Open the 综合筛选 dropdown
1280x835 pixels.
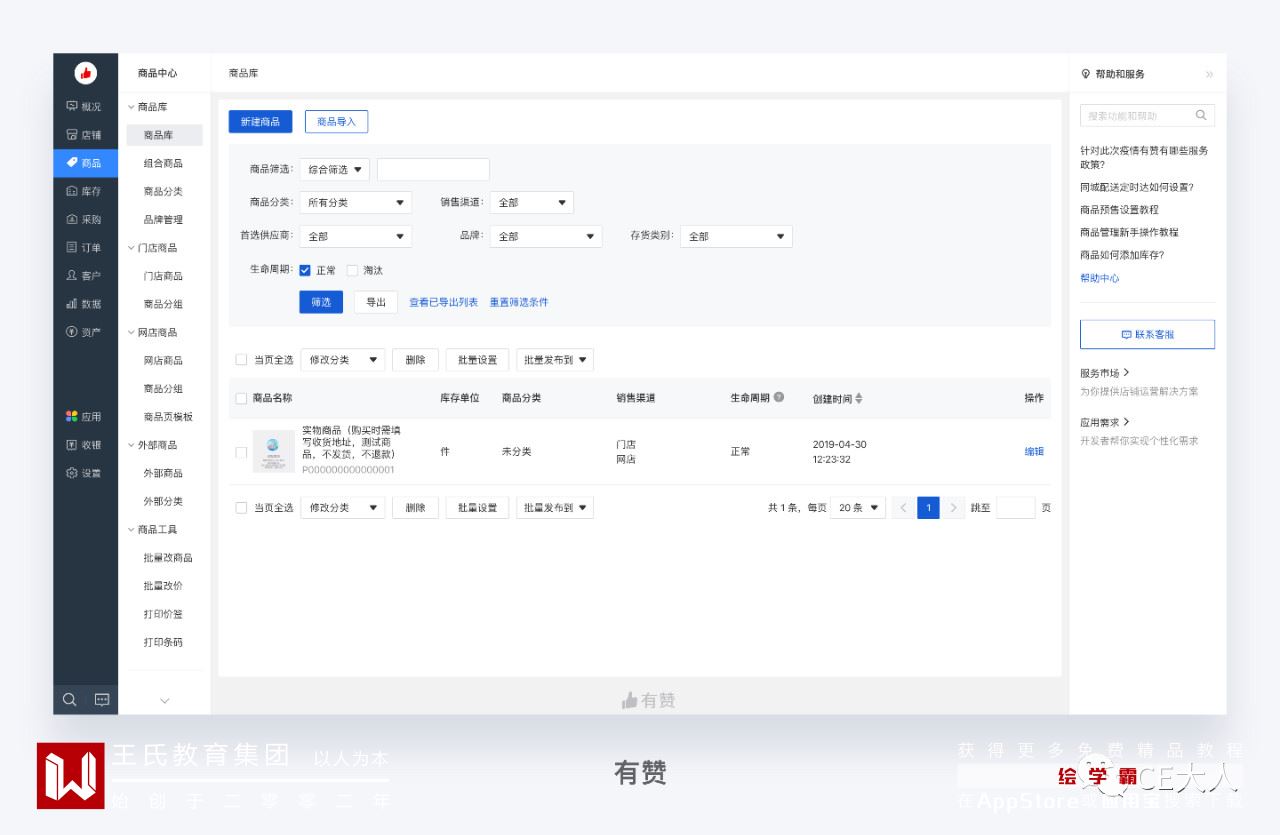[334, 170]
